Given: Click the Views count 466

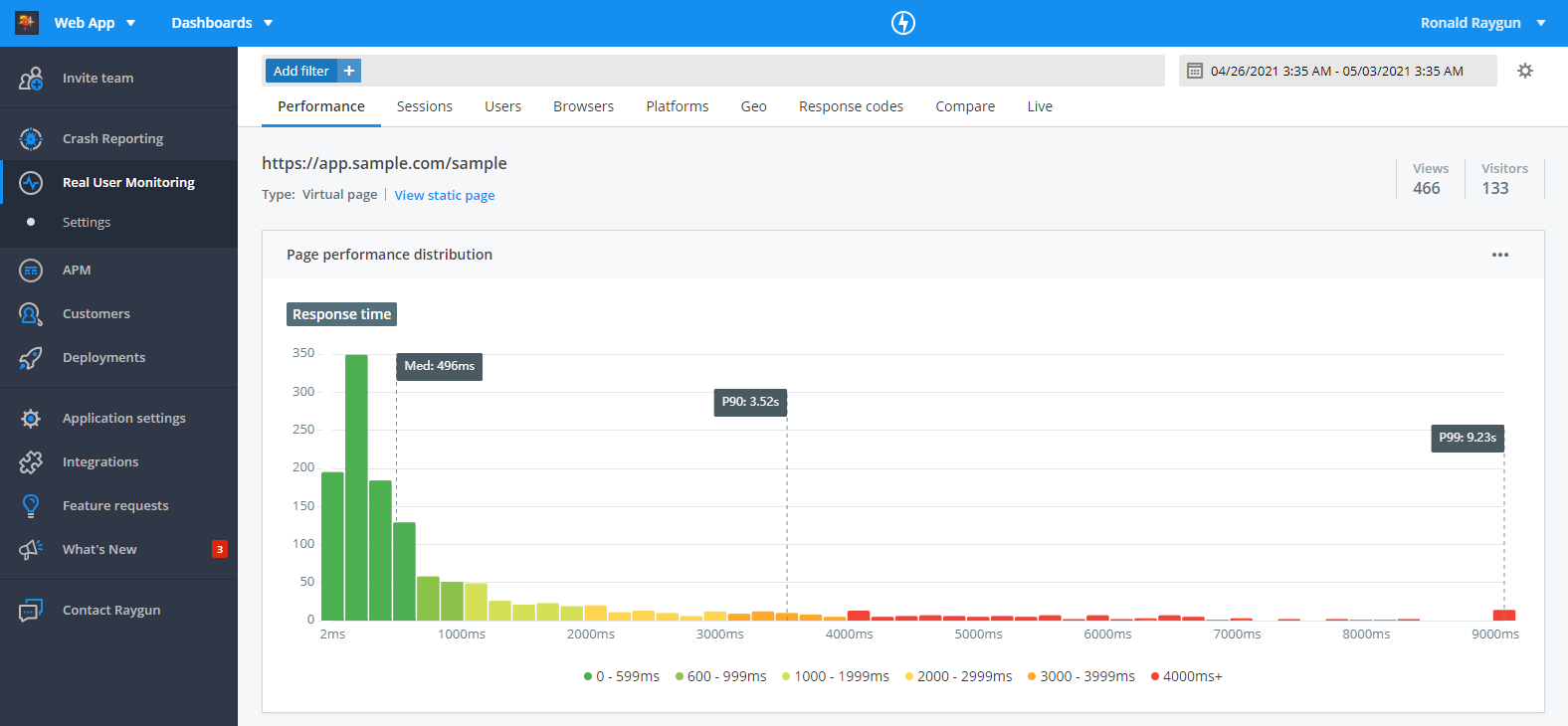Looking at the screenshot, I should click(1427, 188).
